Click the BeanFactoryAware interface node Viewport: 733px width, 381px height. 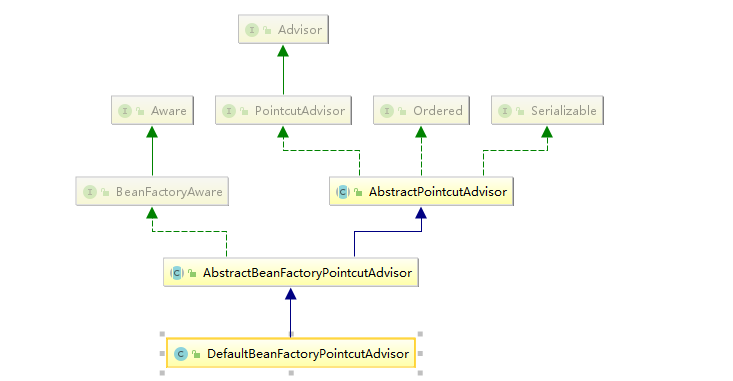click(152, 191)
